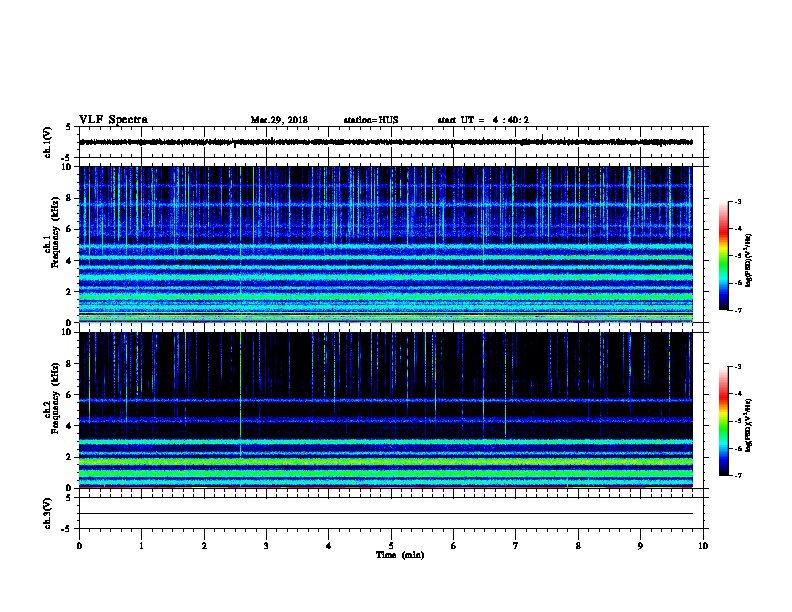
Task: Click the ch.1 spectrogram colorbar
Action: [x=723, y=256]
